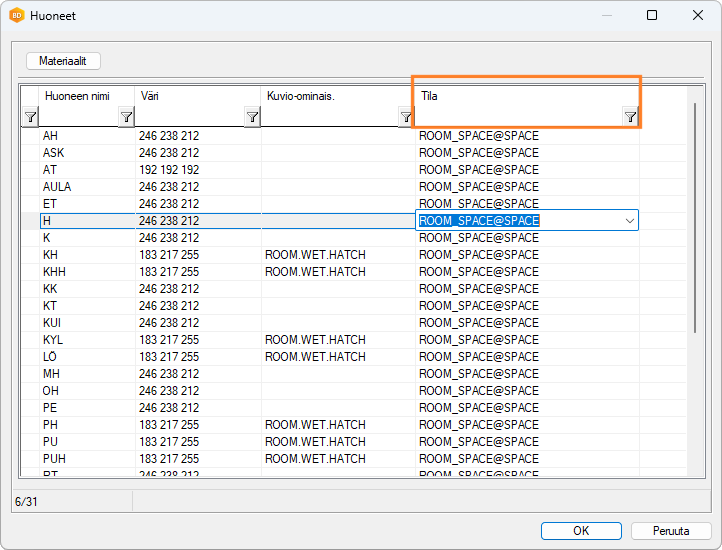Click the filter icon in Huoneen nimi column
The height and width of the screenshot is (550, 722).
126,117
